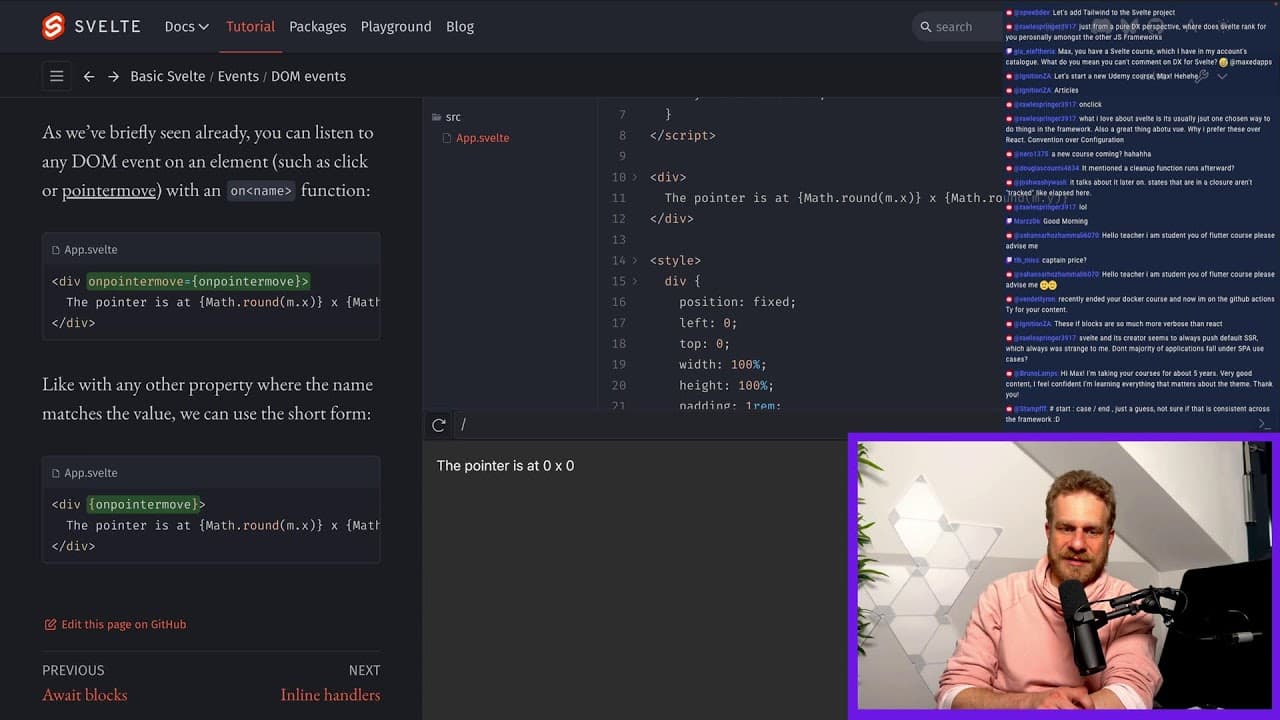Click the NEXT label in footer navigation
1280x720 pixels.
[x=364, y=670]
